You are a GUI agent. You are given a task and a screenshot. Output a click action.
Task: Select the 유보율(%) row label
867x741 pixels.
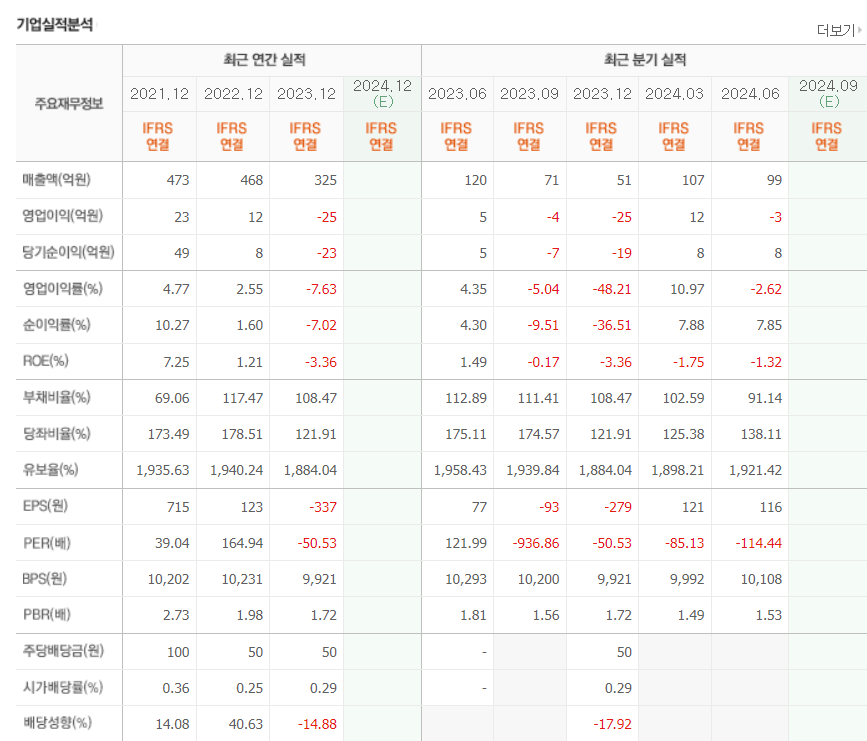(50, 469)
